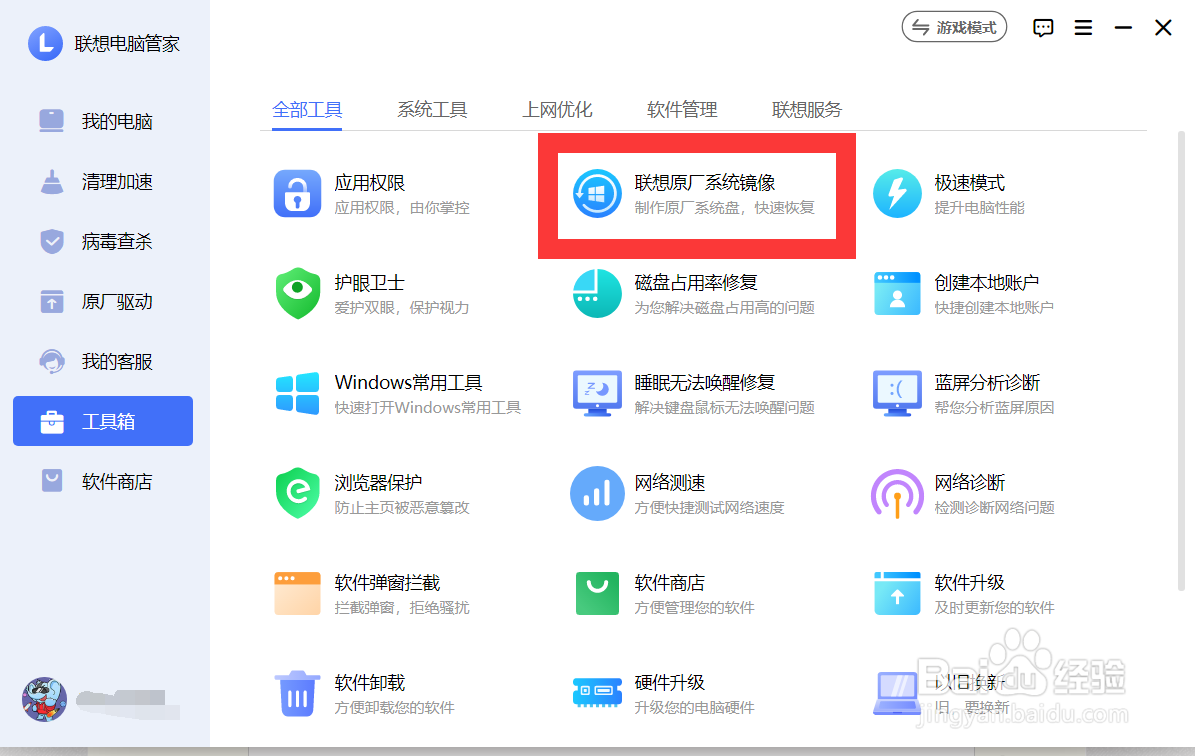Click the user avatar picture
Viewport: 1195px width, 756px height.
pos(44,700)
